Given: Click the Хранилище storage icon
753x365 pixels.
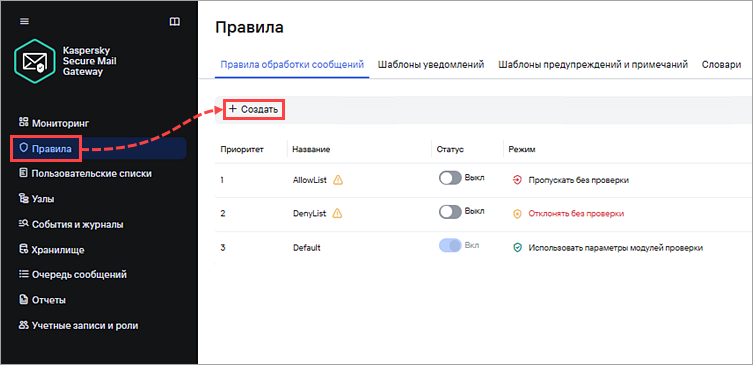Looking at the screenshot, I should [23, 249].
